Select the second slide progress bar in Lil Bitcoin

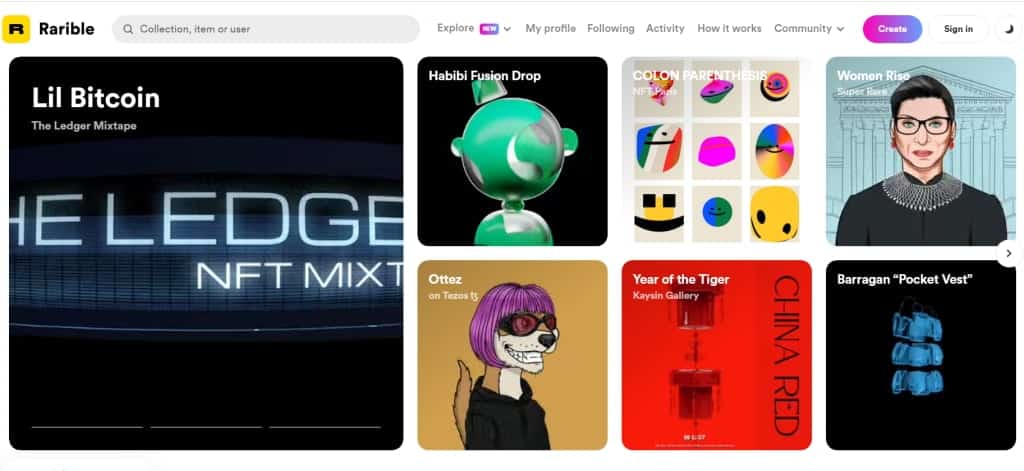click(x=206, y=427)
